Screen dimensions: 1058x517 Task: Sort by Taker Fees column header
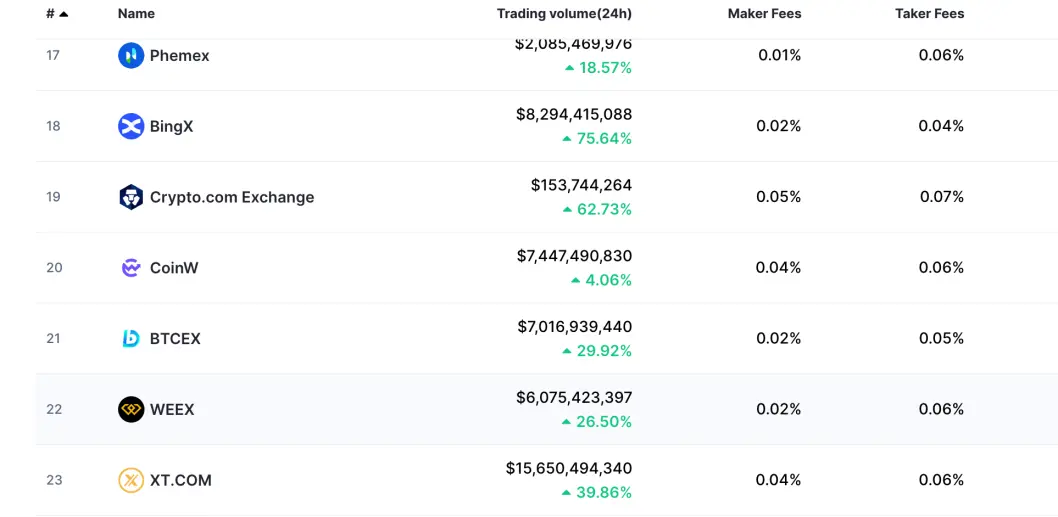click(x=930, y=13)
